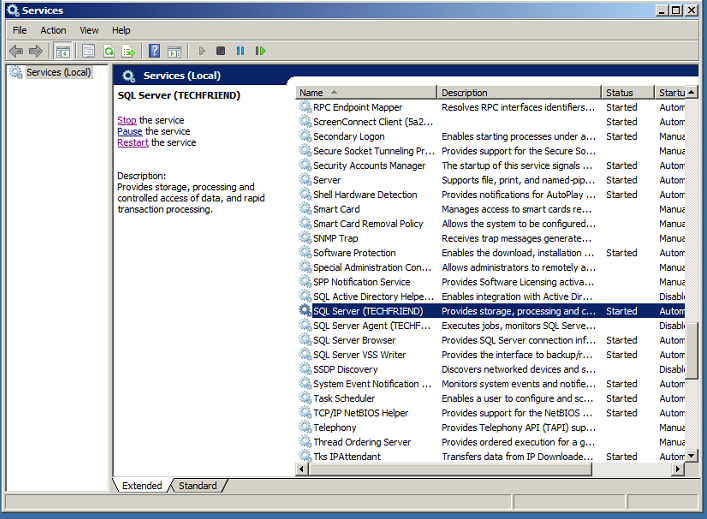This screenshot has width=707, height=519.
Task: Select the Software Protection service
Action: (x=491, y=253)
